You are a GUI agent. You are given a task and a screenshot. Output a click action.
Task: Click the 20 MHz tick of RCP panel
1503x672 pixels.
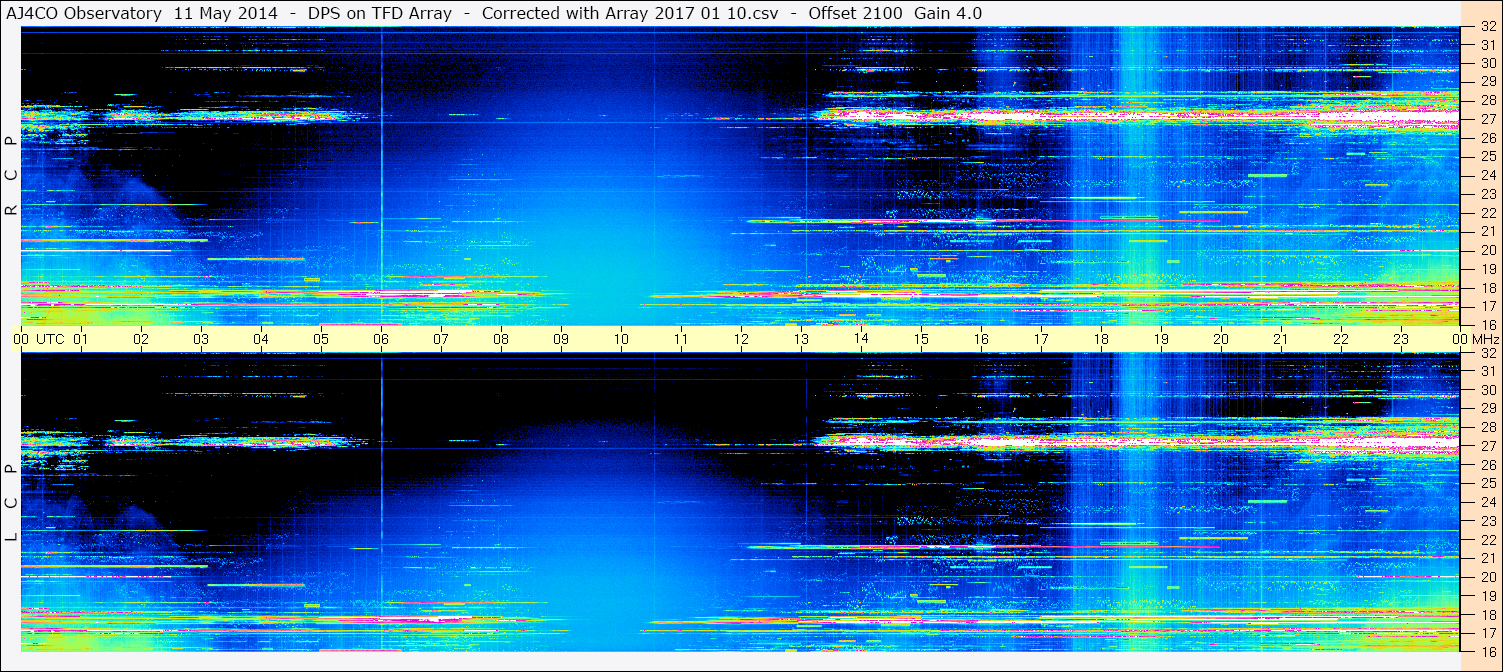click(1487, 250)
